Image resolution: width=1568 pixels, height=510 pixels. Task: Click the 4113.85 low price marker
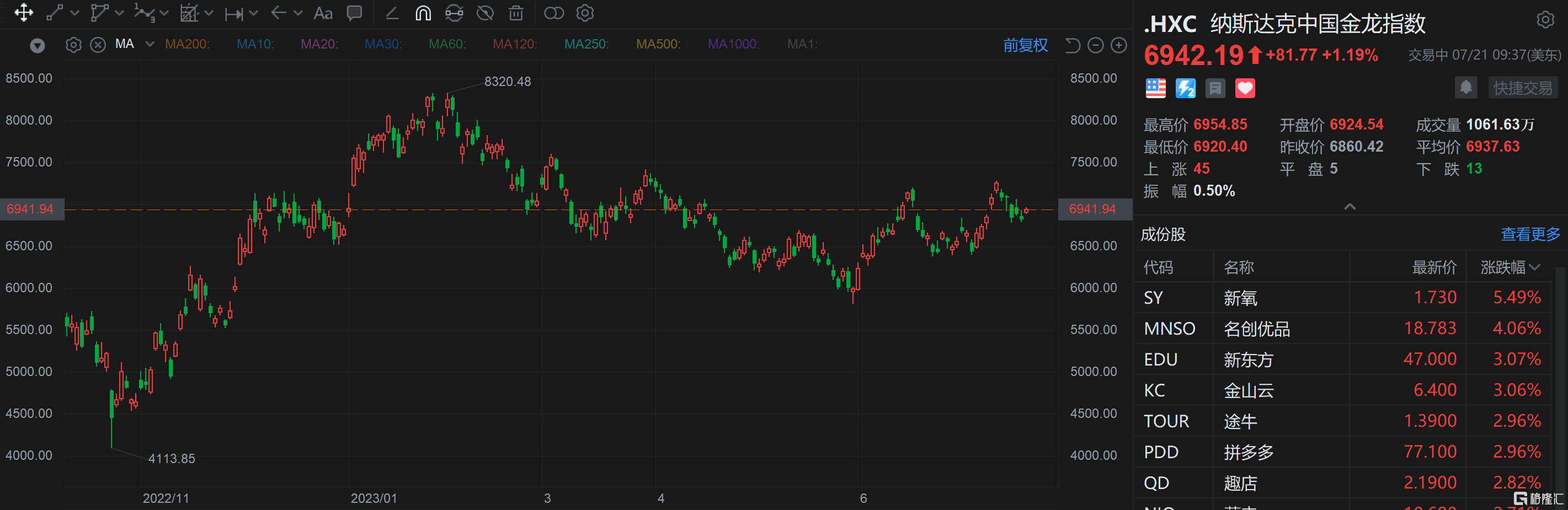172,459
